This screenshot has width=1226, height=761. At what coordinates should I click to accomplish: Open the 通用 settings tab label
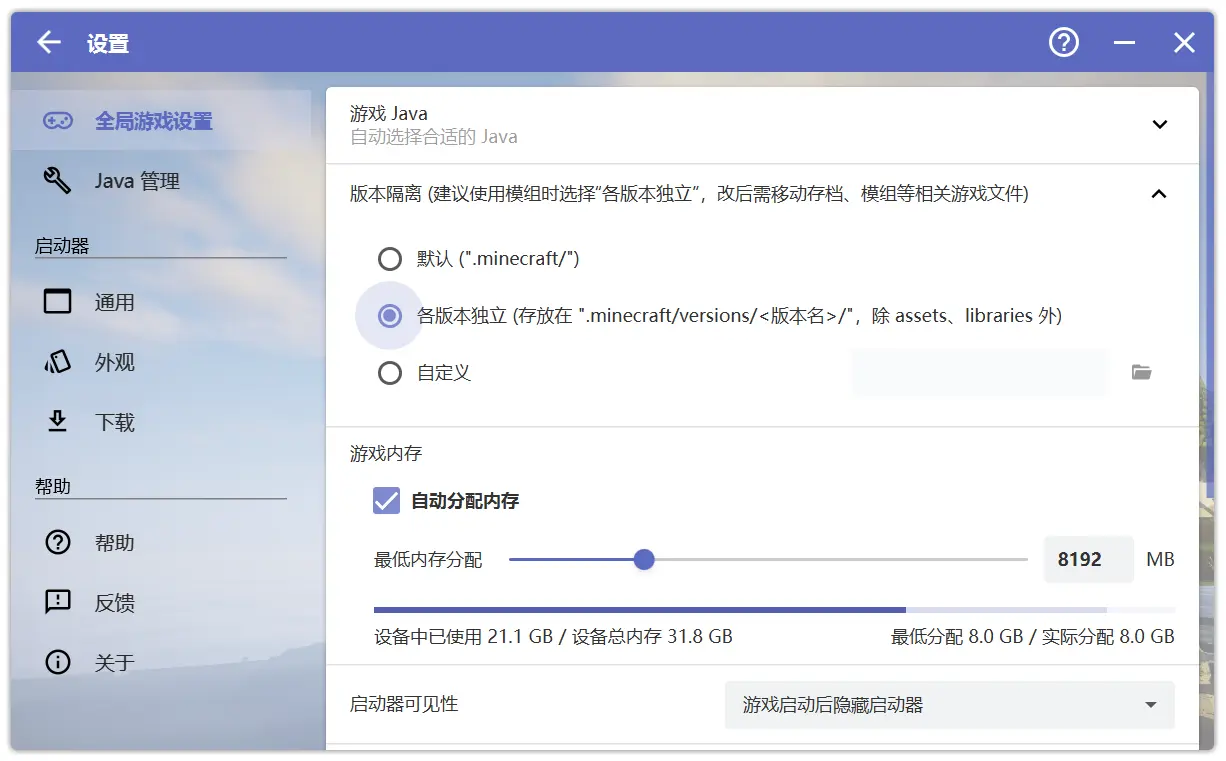point(115,302)
